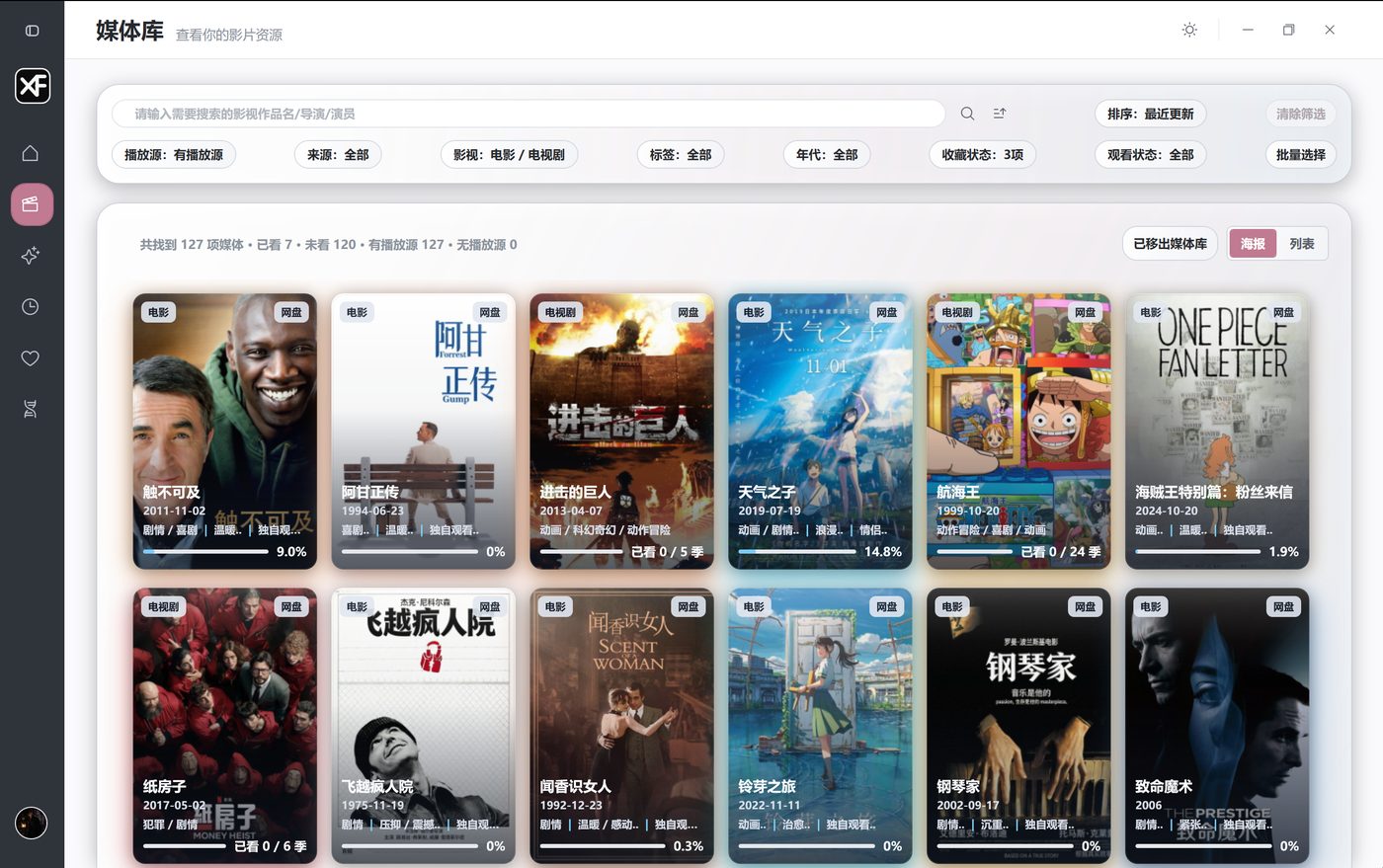Screen dimensions: 1383x868
Task: Open the favorites heart icon
Action: pos(31,358)
